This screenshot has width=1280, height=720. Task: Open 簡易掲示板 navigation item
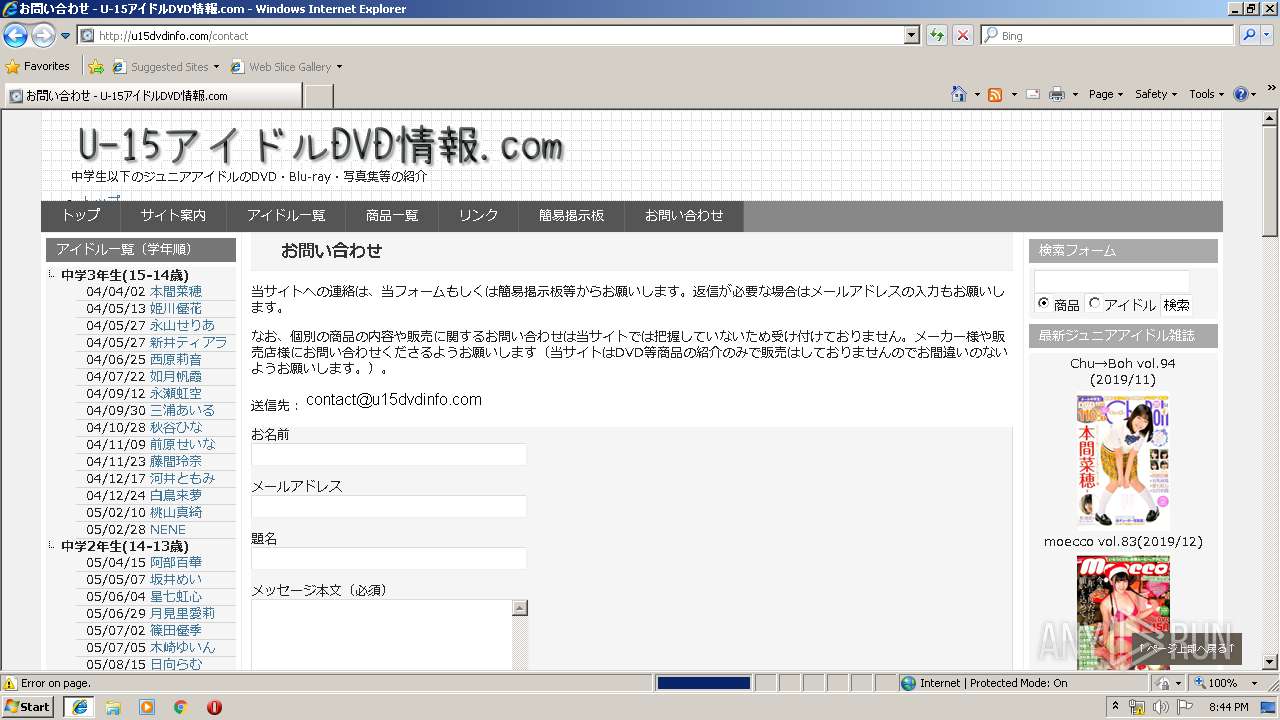coord(571,216)
